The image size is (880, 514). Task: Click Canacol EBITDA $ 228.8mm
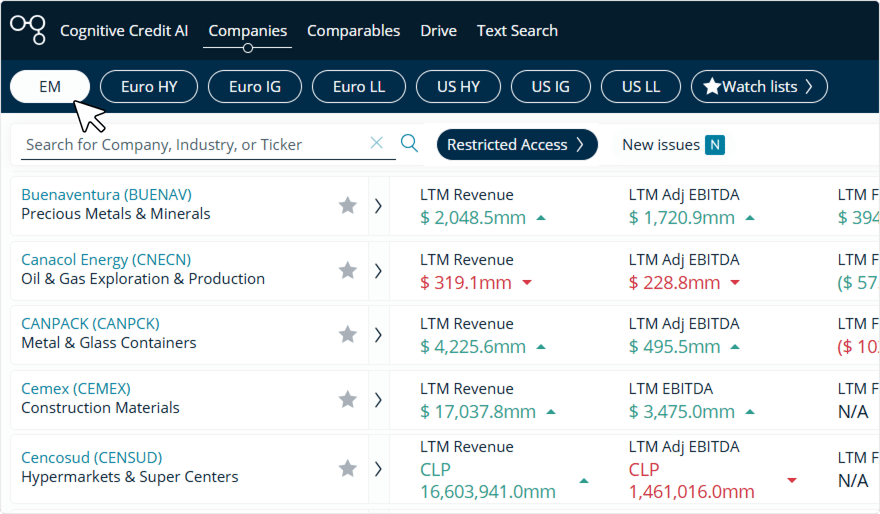click(674, 283)
